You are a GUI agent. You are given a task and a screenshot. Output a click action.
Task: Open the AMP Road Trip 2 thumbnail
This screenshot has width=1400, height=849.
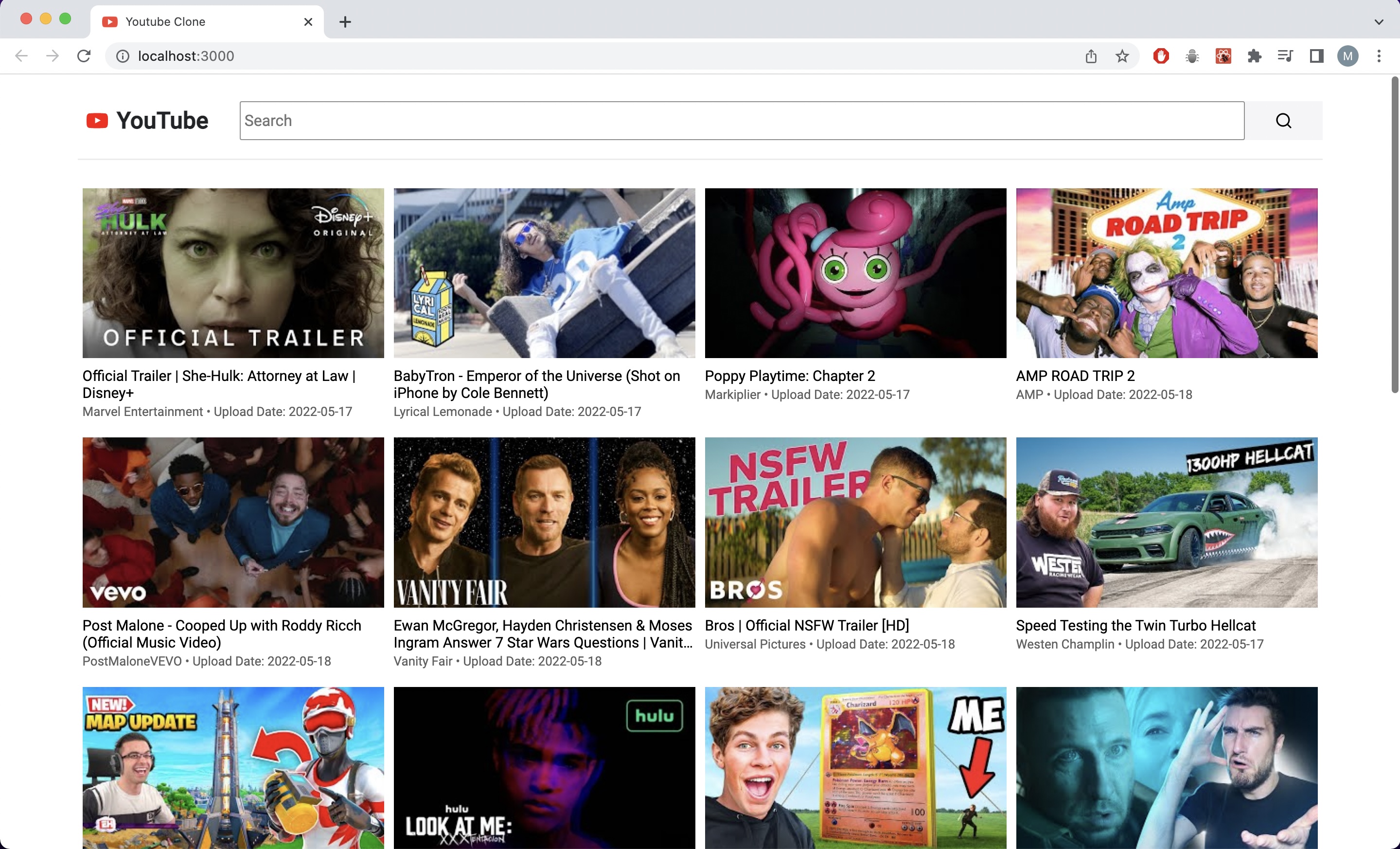[x=1167, y=273]
